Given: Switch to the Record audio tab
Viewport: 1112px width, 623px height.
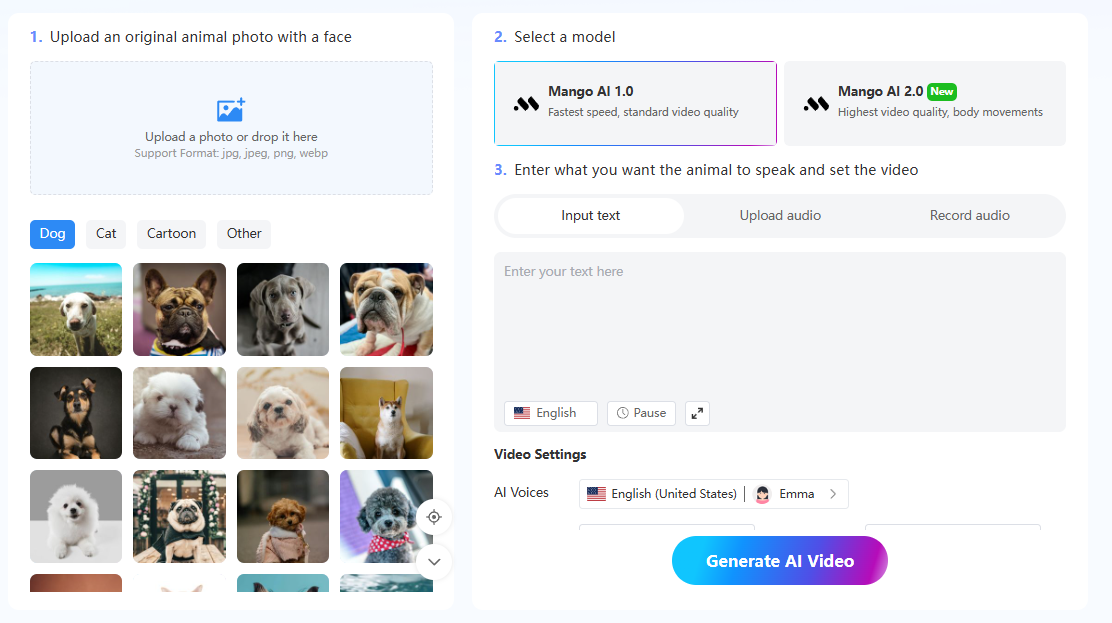Looking at the screenshot, I should pyautogui.click(x=969, y=216).
